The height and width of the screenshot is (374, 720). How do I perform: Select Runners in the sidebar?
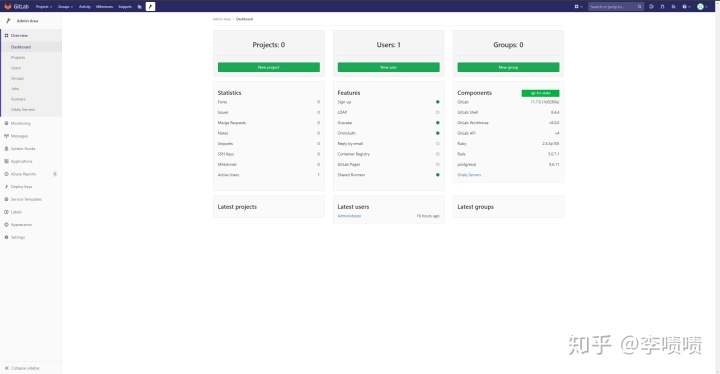pos(18,99)
